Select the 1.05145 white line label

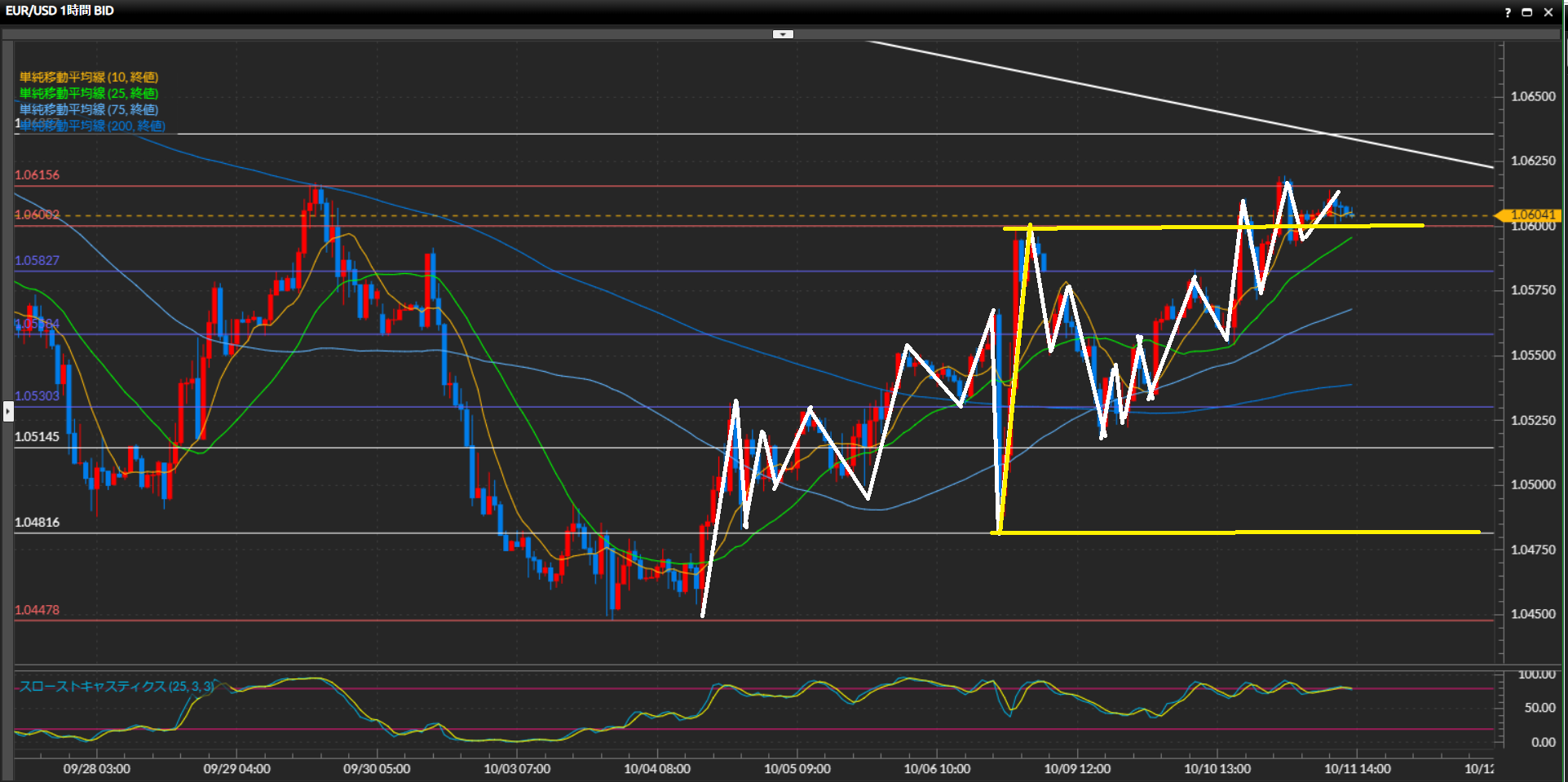point(38,437)
